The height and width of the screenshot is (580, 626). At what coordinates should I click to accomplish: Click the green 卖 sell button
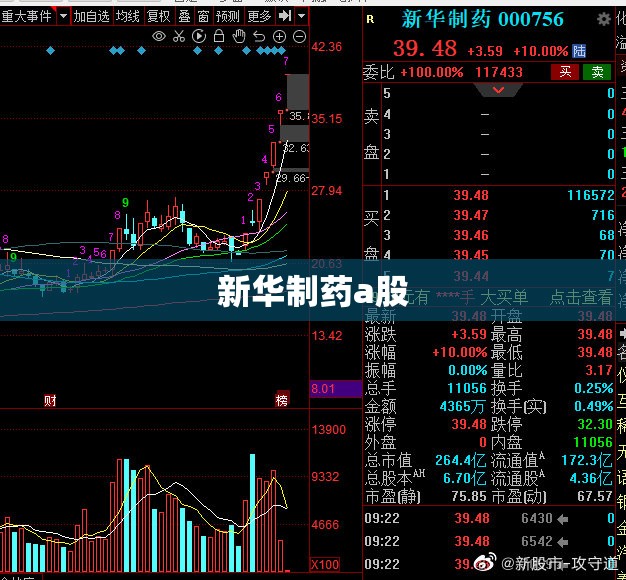pyautogui.click(x=597, y=72)
